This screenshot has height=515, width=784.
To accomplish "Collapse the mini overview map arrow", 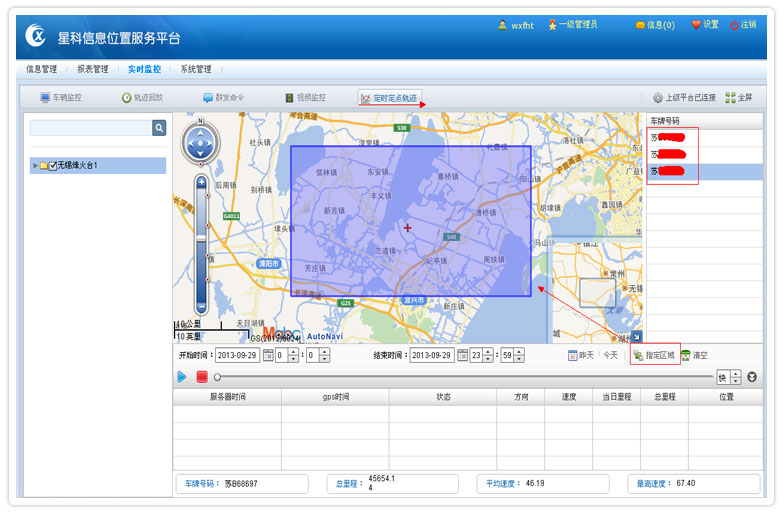I will click(637, 337).
